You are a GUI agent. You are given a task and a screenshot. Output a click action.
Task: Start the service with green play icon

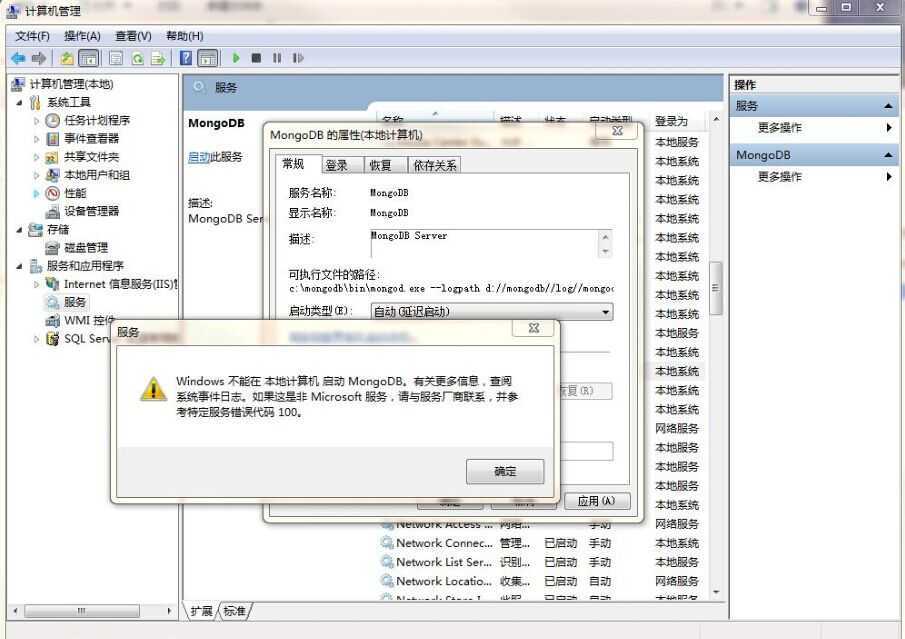click(x=235, y=58)
